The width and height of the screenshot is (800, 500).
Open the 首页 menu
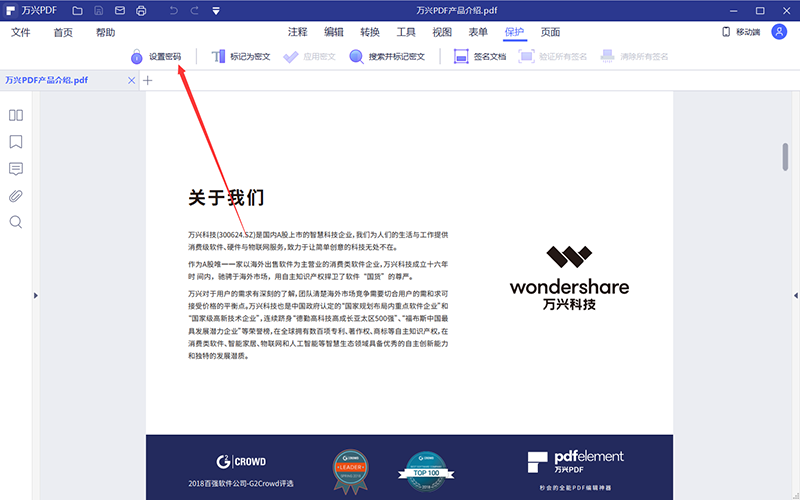[x=63, y=32]
